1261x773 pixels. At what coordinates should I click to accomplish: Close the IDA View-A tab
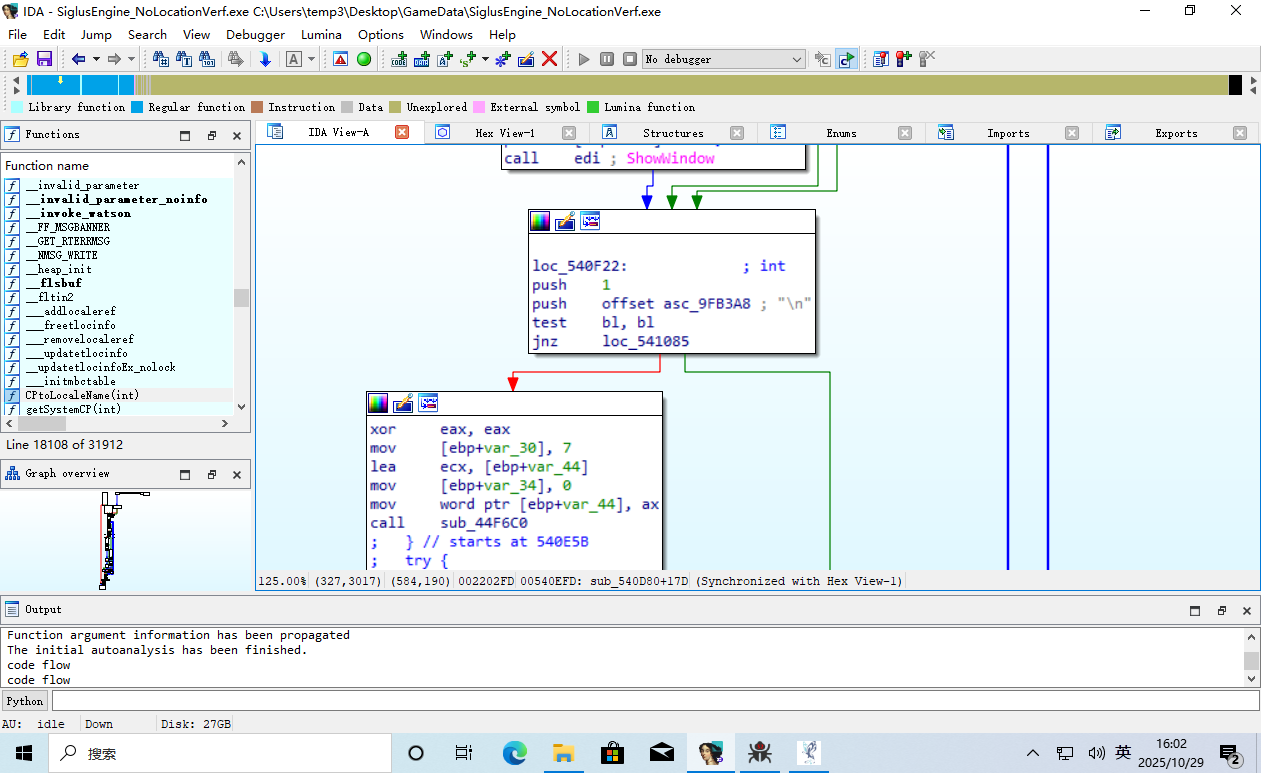point(402,132)
